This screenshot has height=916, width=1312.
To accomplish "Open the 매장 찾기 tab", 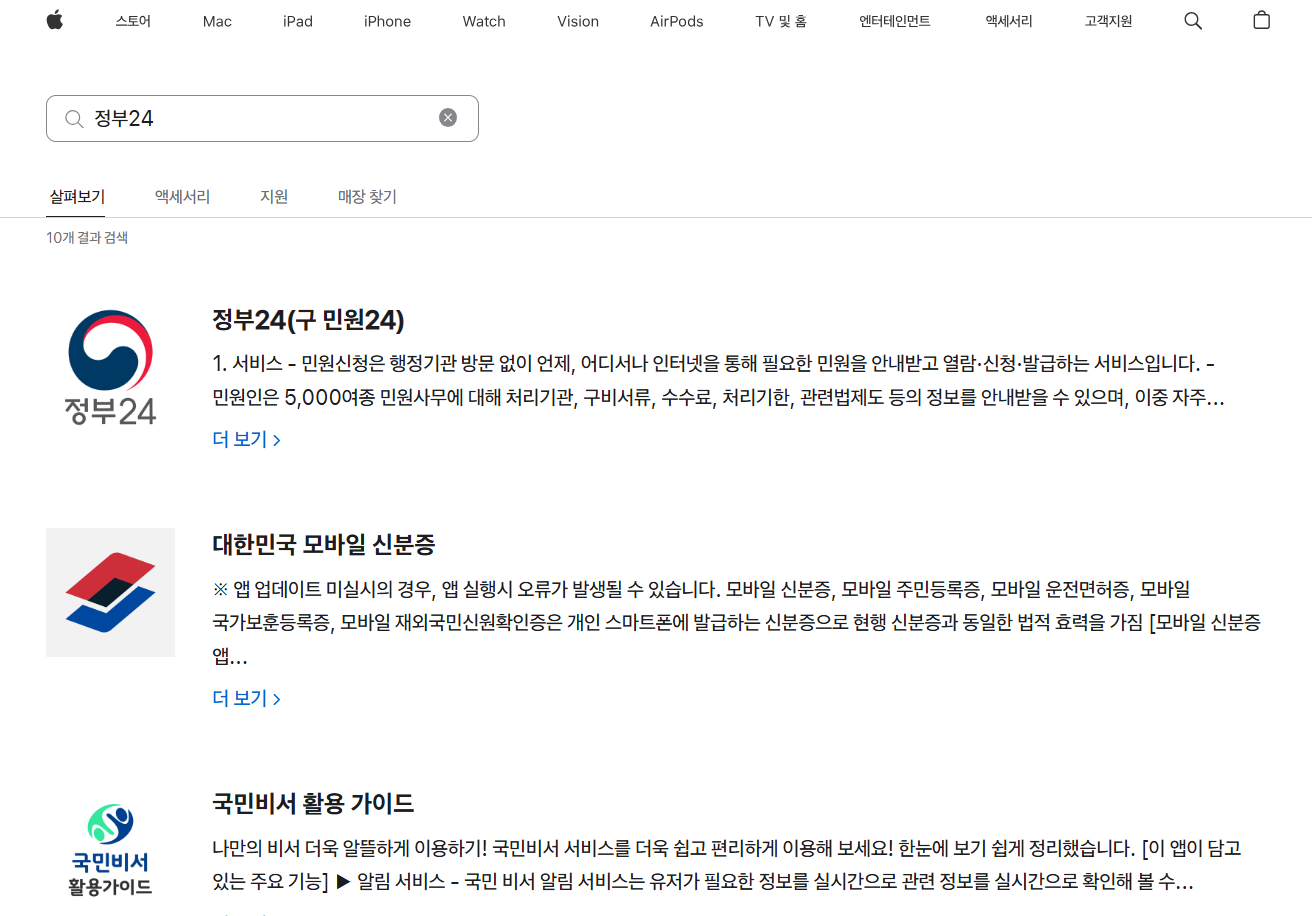I will (x=366, y=196).
